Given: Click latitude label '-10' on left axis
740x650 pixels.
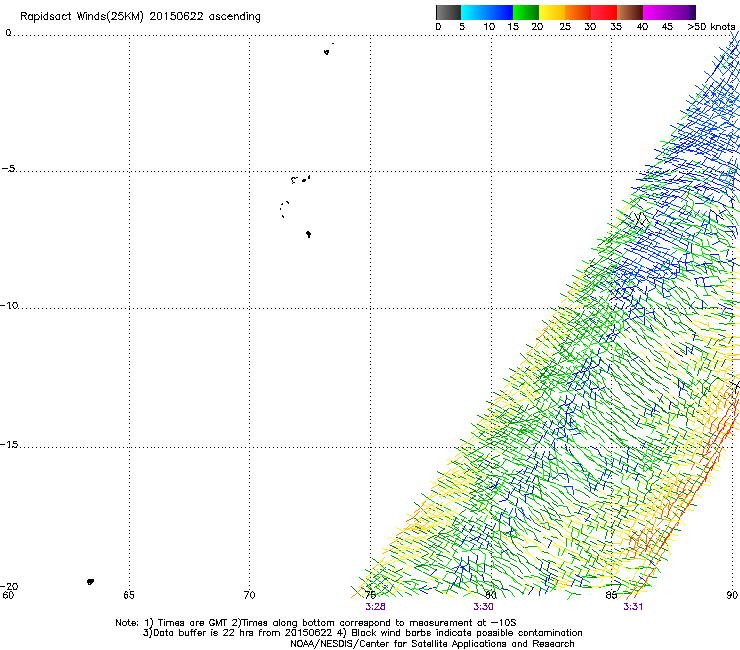Looking at the screenshot, I should pyautogui.click(x=9, y=305).
